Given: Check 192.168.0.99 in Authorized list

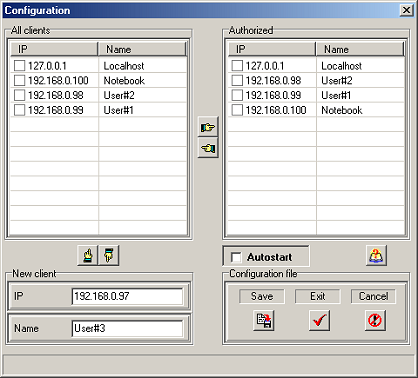Looking at the screenshot, I should [x=237, y=95].
